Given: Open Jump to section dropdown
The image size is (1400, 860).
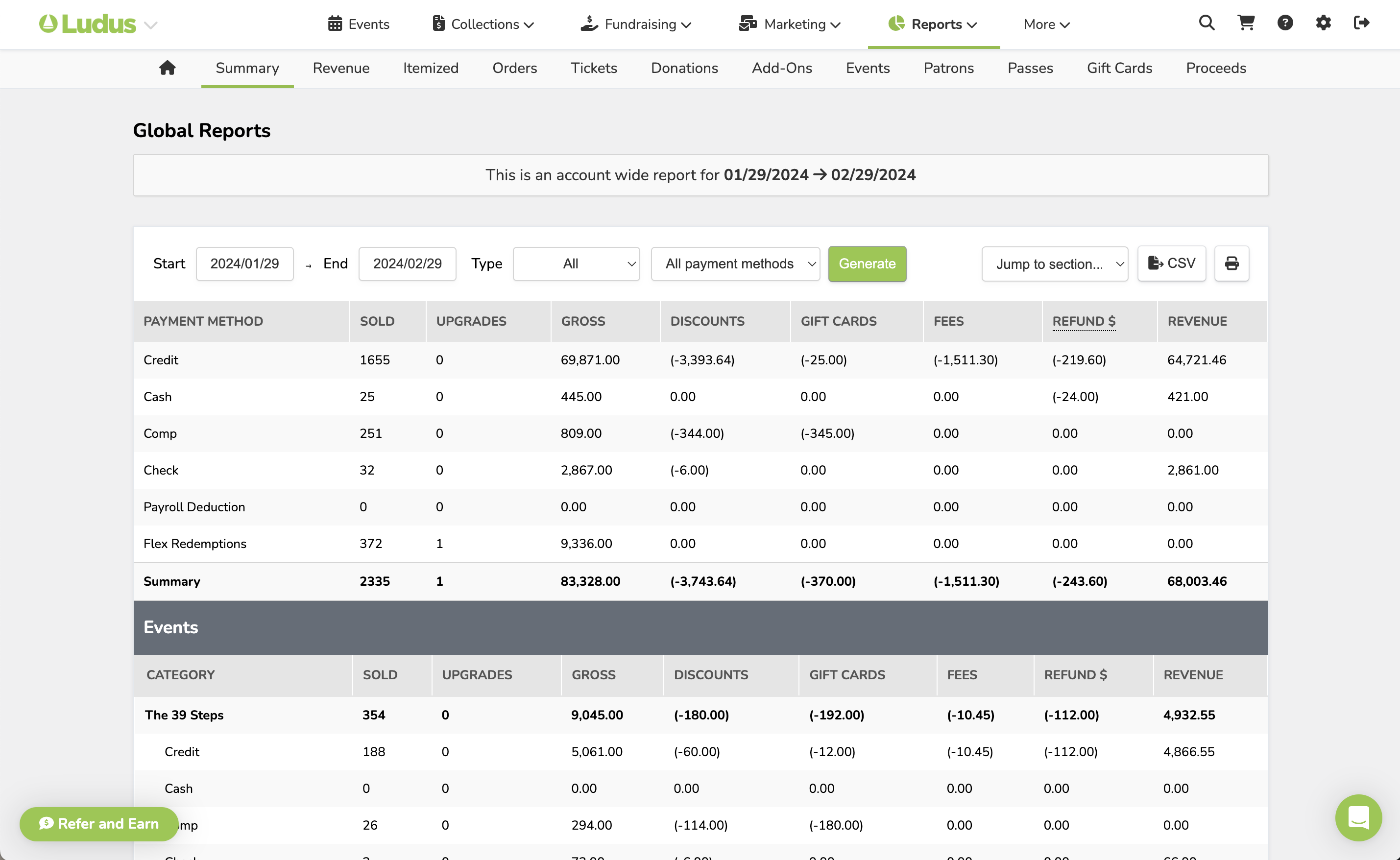Looking at the screenshot, I should (1054, 264).
